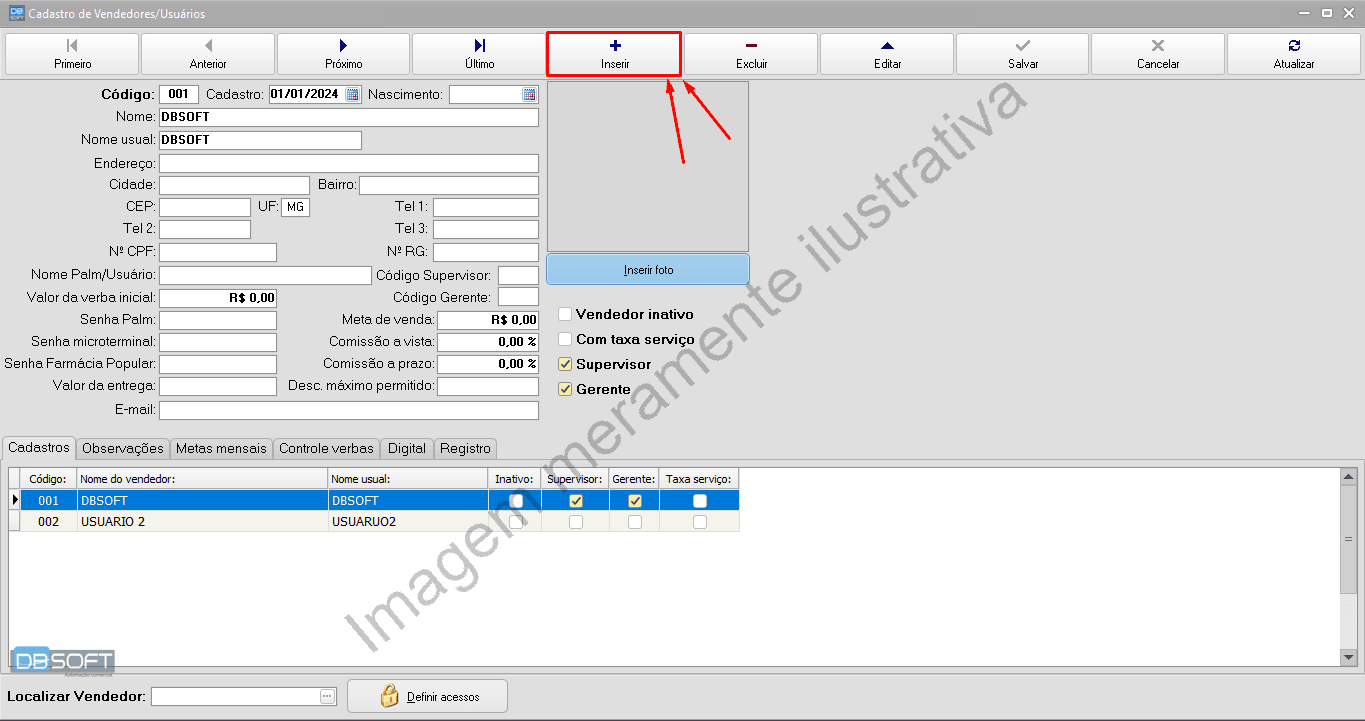This screenshot has height=721, width=1365.
Task: Click the Tel 1 input field
Action: pos(486,207)
